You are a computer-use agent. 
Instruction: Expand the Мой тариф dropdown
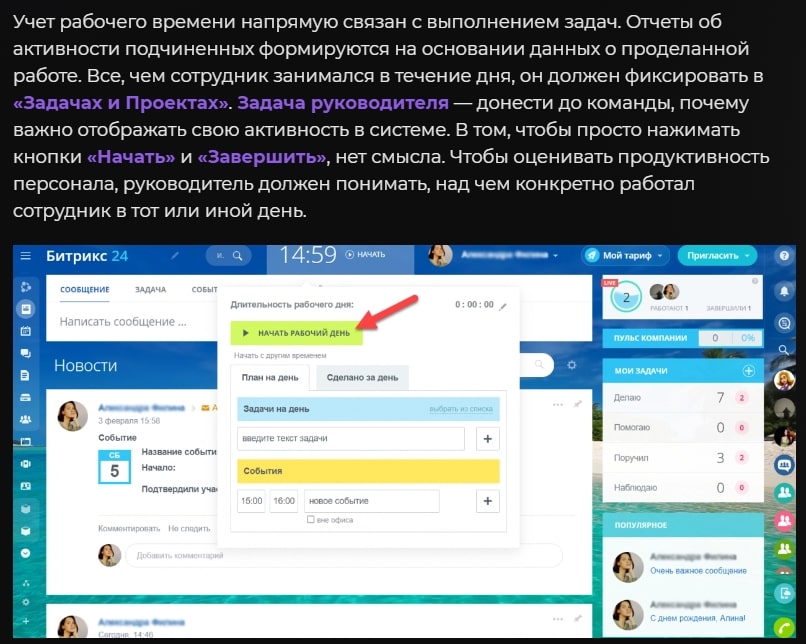[627, 256]
